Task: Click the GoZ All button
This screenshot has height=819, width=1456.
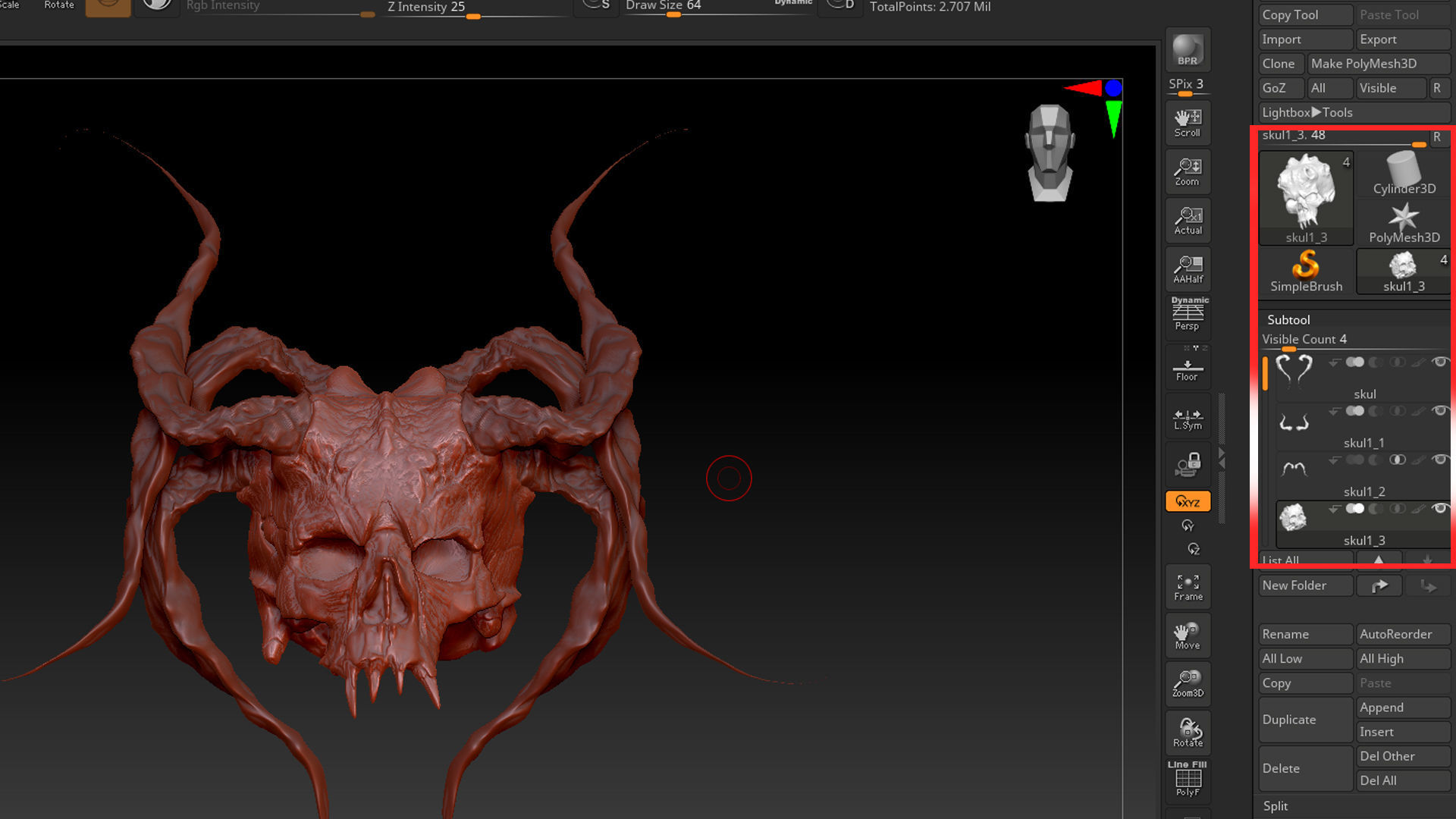Action: tap(1330, 88)
